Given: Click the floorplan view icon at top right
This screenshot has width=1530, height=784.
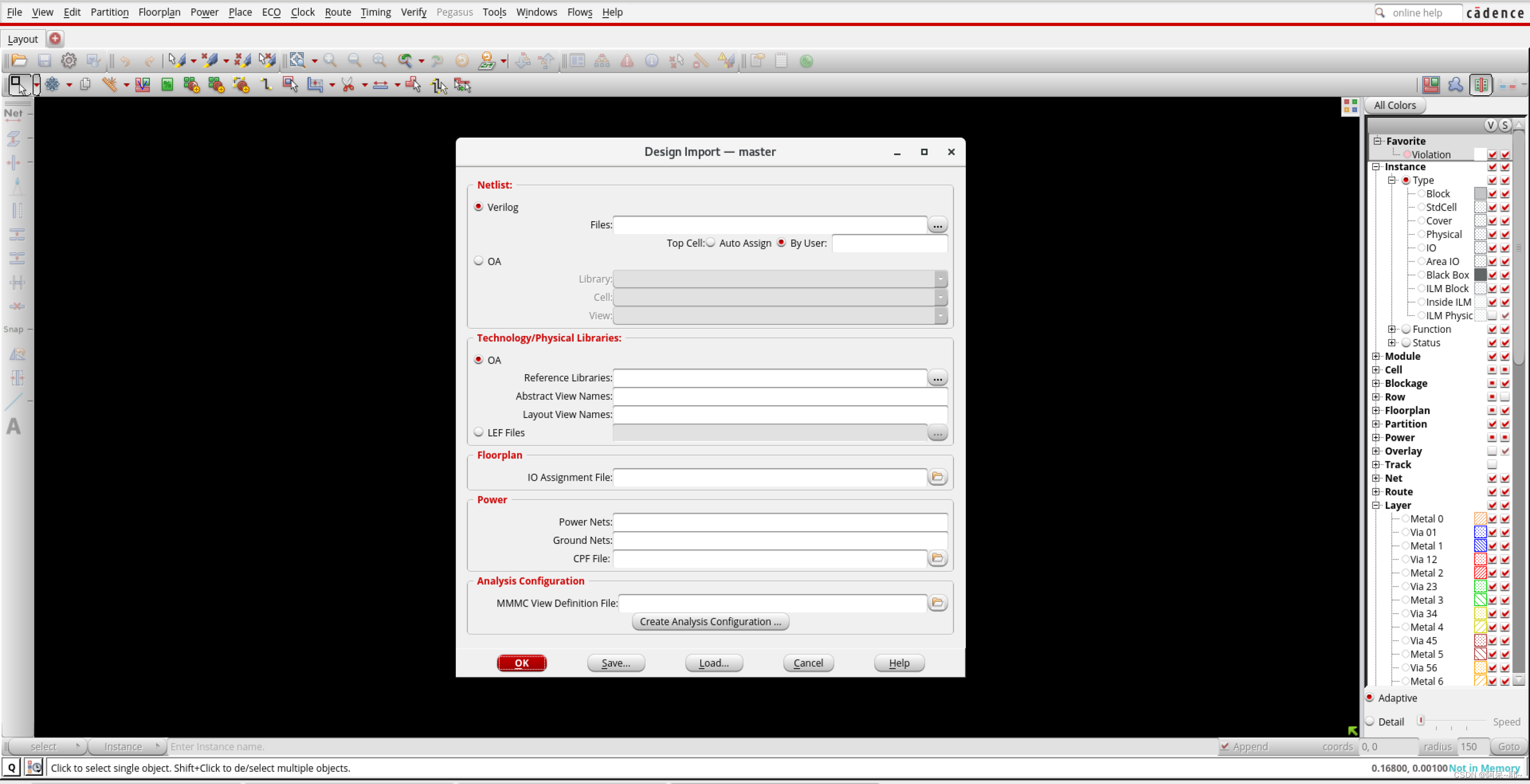Looking at the screenshot, I should tap(1431, 85).
